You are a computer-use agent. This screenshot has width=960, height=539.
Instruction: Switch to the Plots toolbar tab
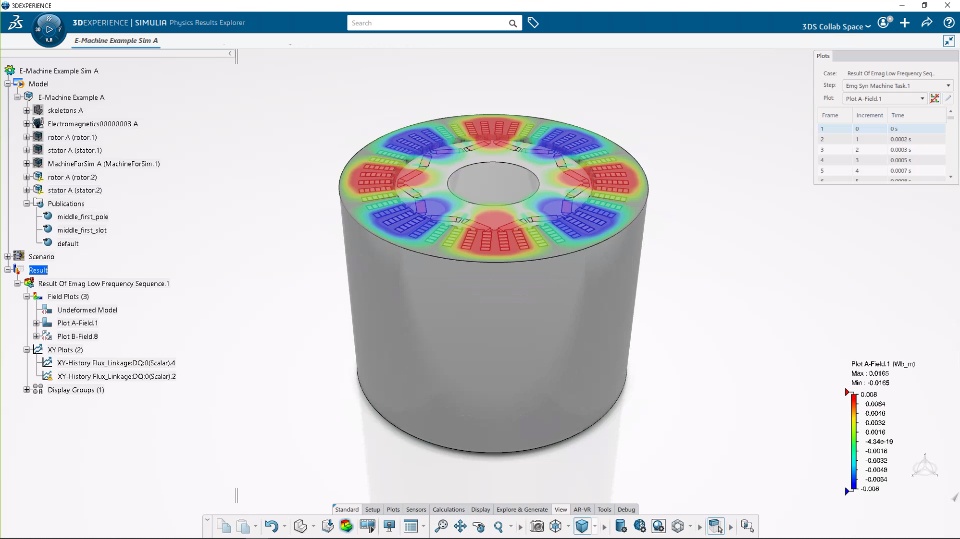point(393,510)
